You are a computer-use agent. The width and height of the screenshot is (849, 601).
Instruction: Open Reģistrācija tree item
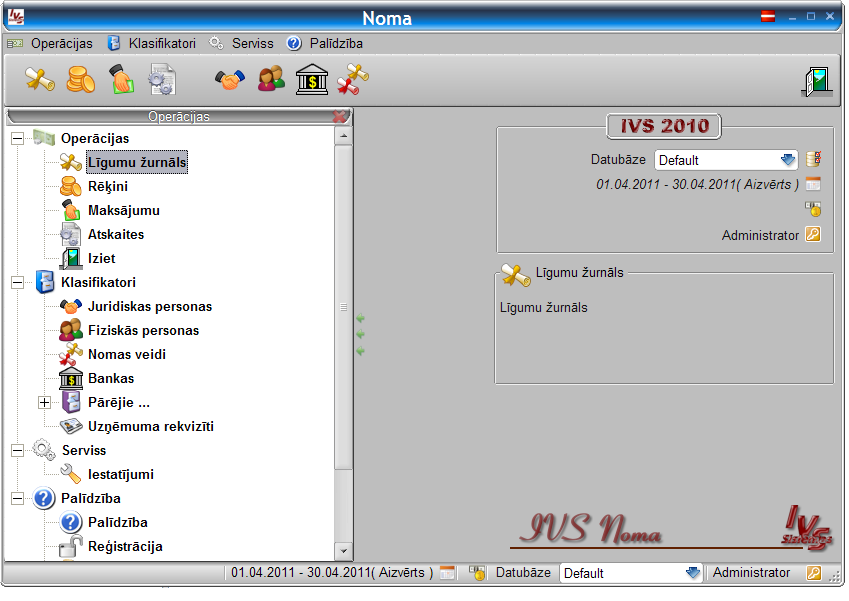pos(125,547)
